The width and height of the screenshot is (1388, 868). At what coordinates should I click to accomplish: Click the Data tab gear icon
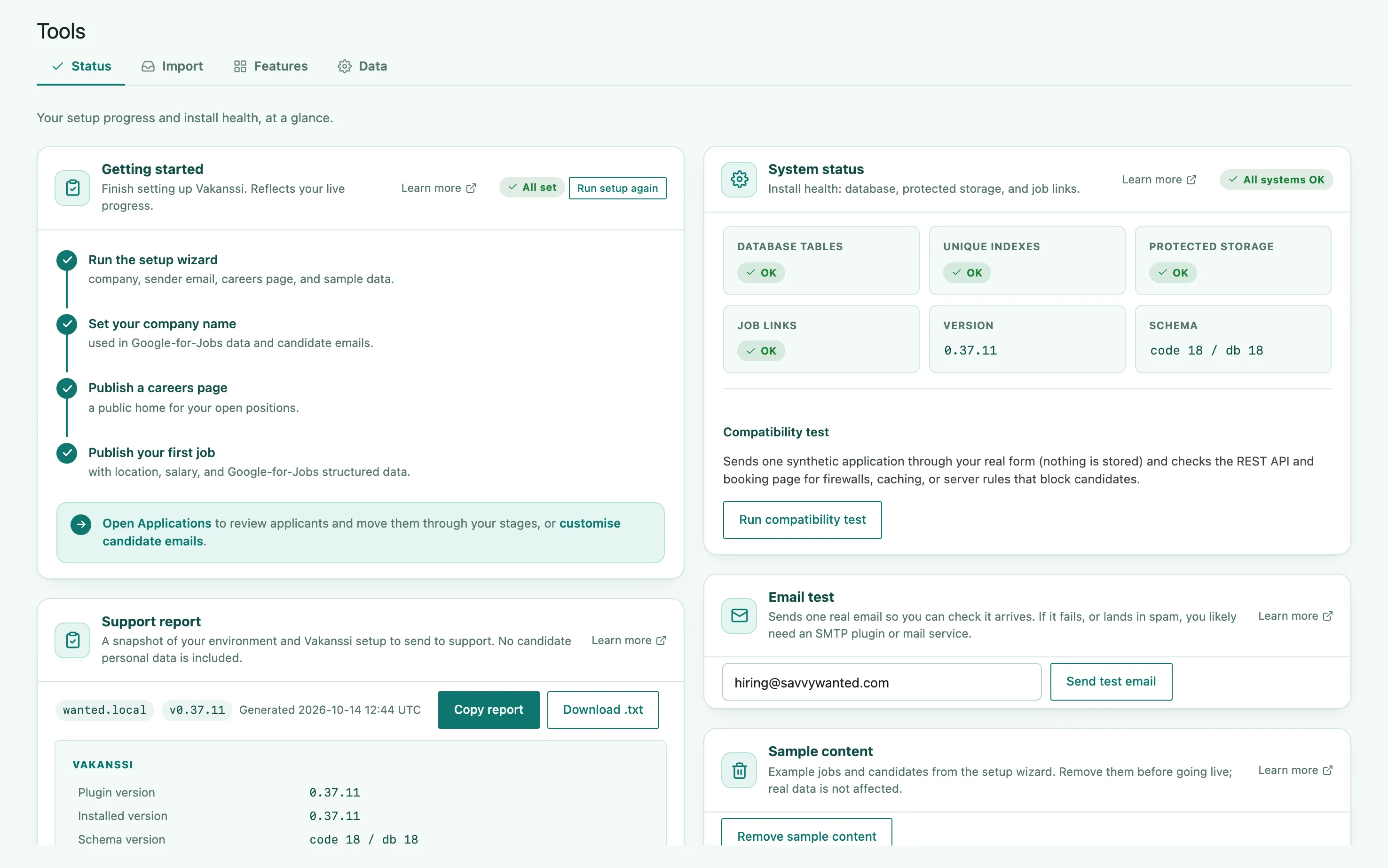point(345,67)
